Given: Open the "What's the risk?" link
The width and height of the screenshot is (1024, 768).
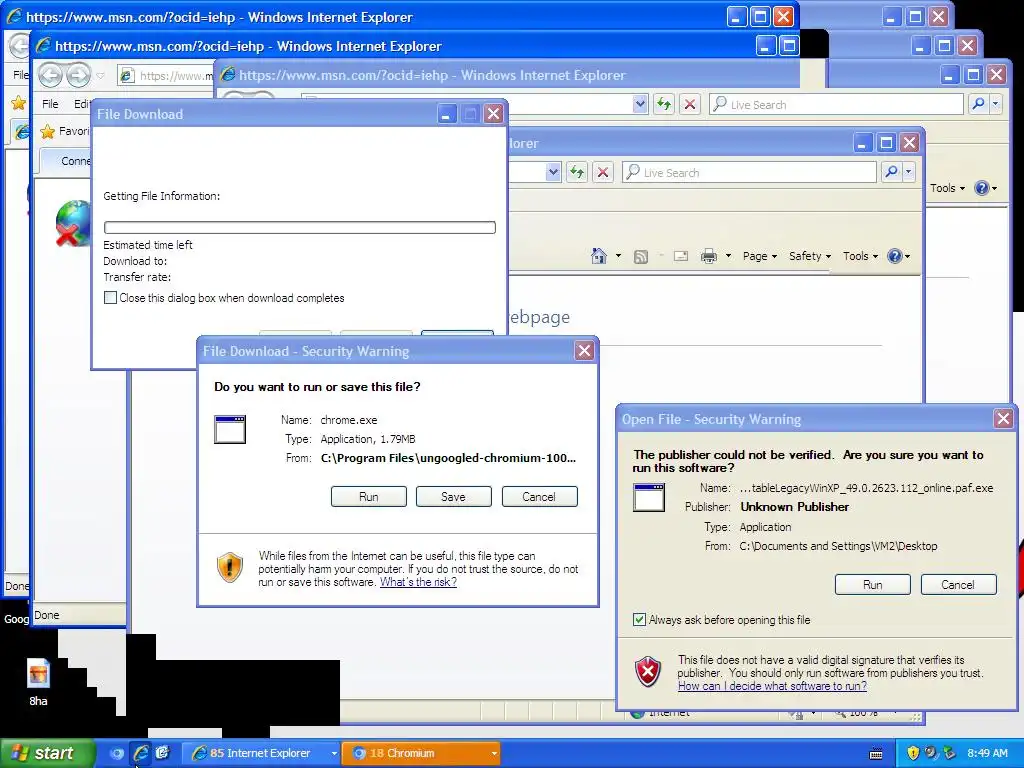Looking at the screenshot, I should [x=418, y=582].
